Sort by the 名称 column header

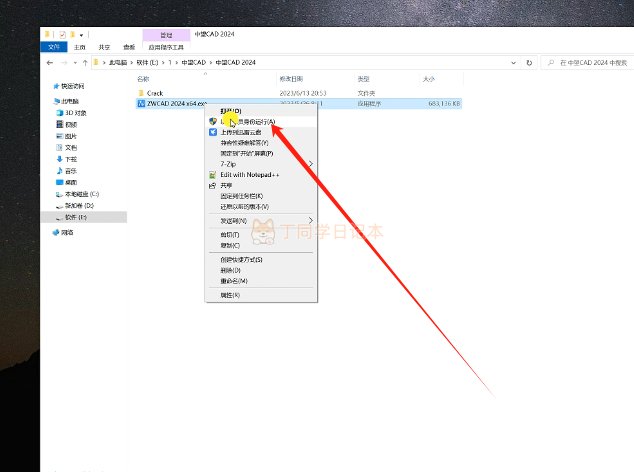(144, 79)
